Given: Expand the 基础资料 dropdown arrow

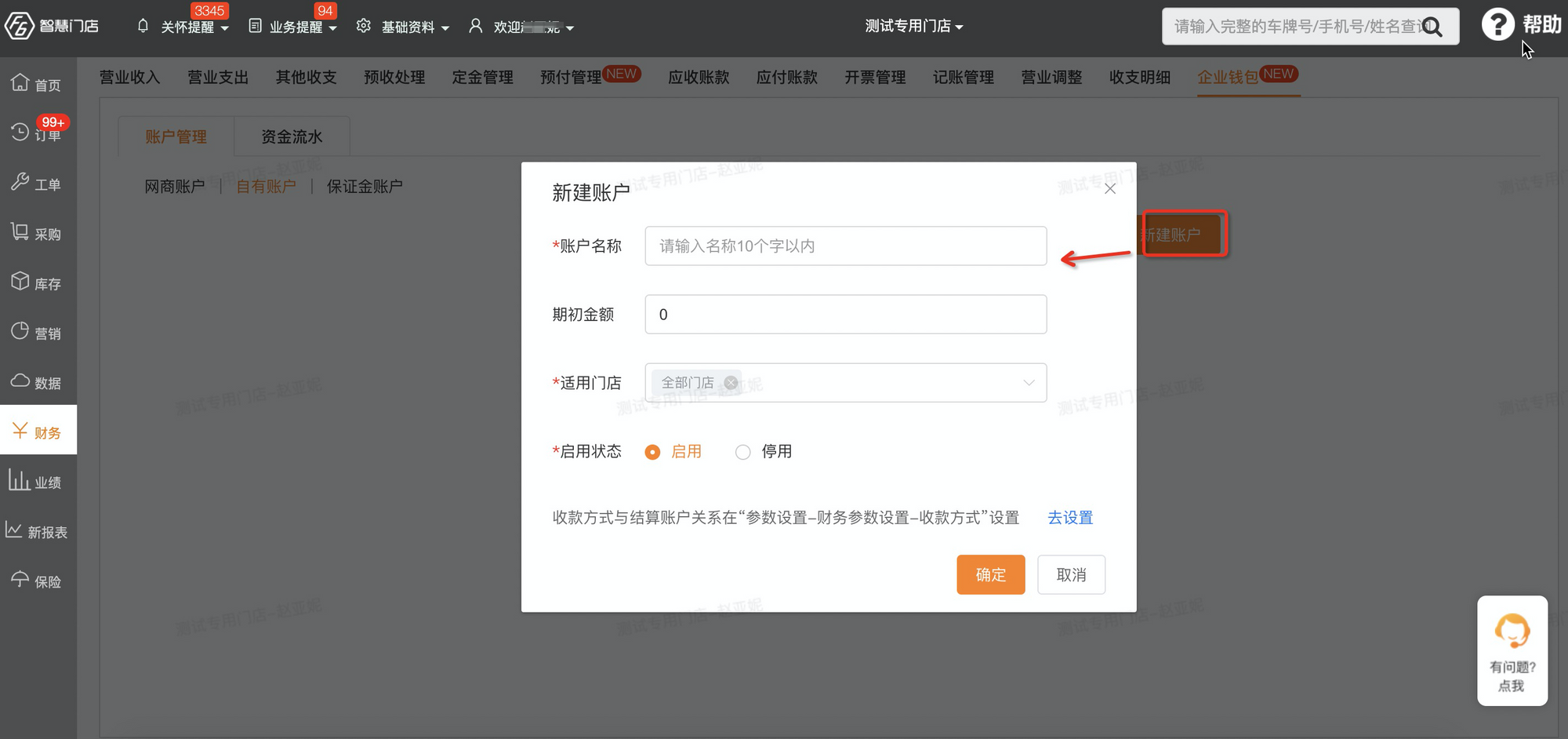Looking at the screenshot, I should click(x=445, y=28).
